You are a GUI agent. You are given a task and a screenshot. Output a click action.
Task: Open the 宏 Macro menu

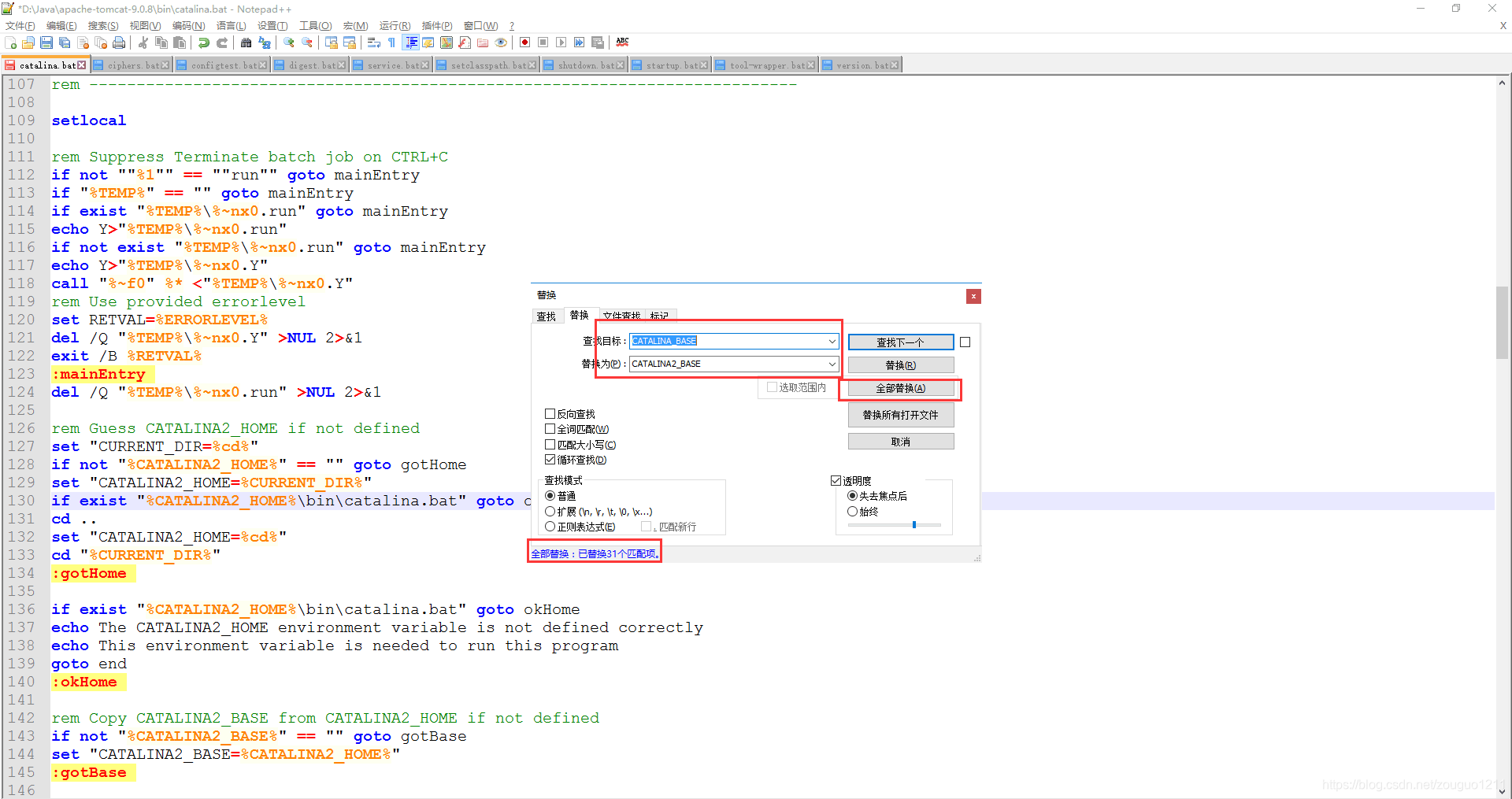pyautogui.click(x=355, y=26)
